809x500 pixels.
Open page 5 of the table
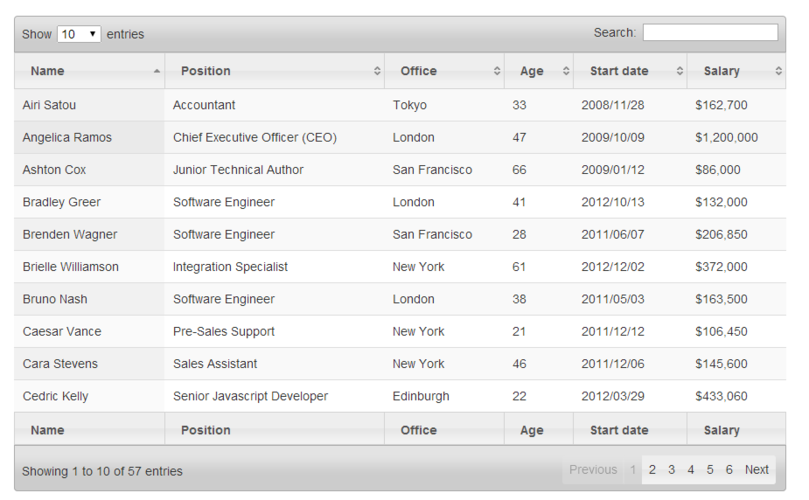(710, 470)
